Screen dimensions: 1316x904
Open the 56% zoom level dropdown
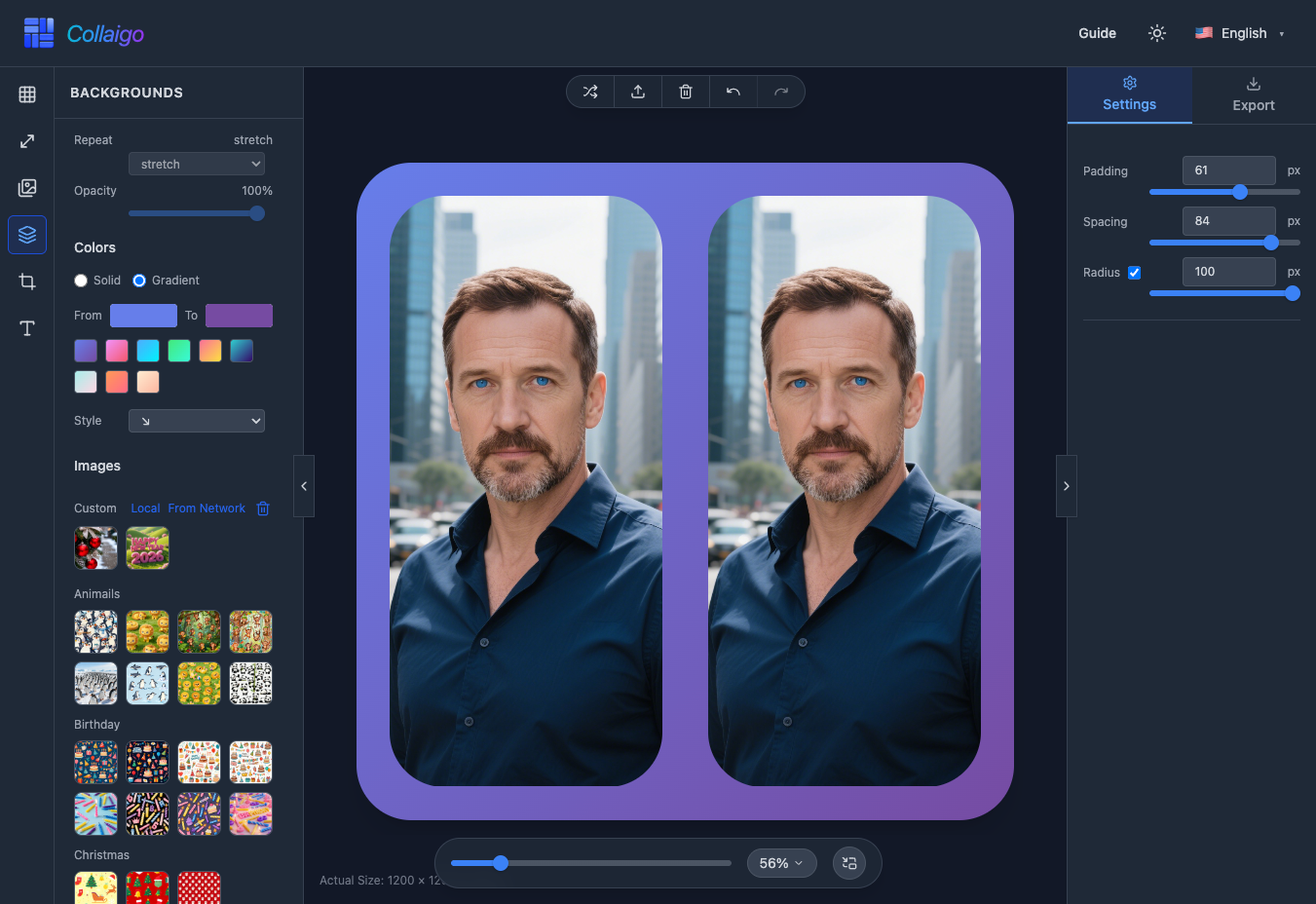coord(781,863)
